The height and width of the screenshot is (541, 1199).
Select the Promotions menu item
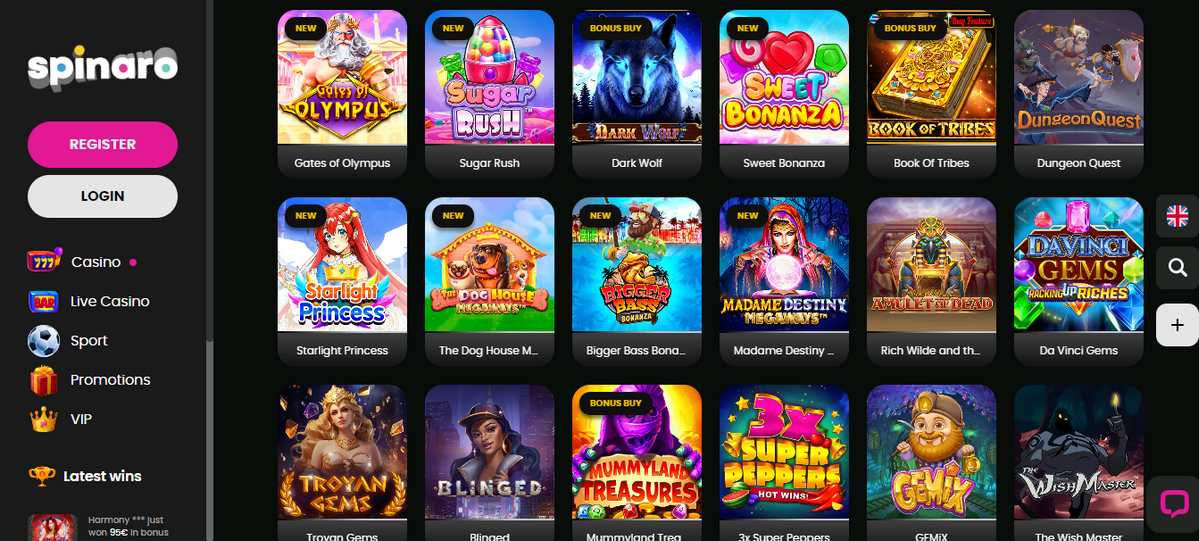(110, 380)
